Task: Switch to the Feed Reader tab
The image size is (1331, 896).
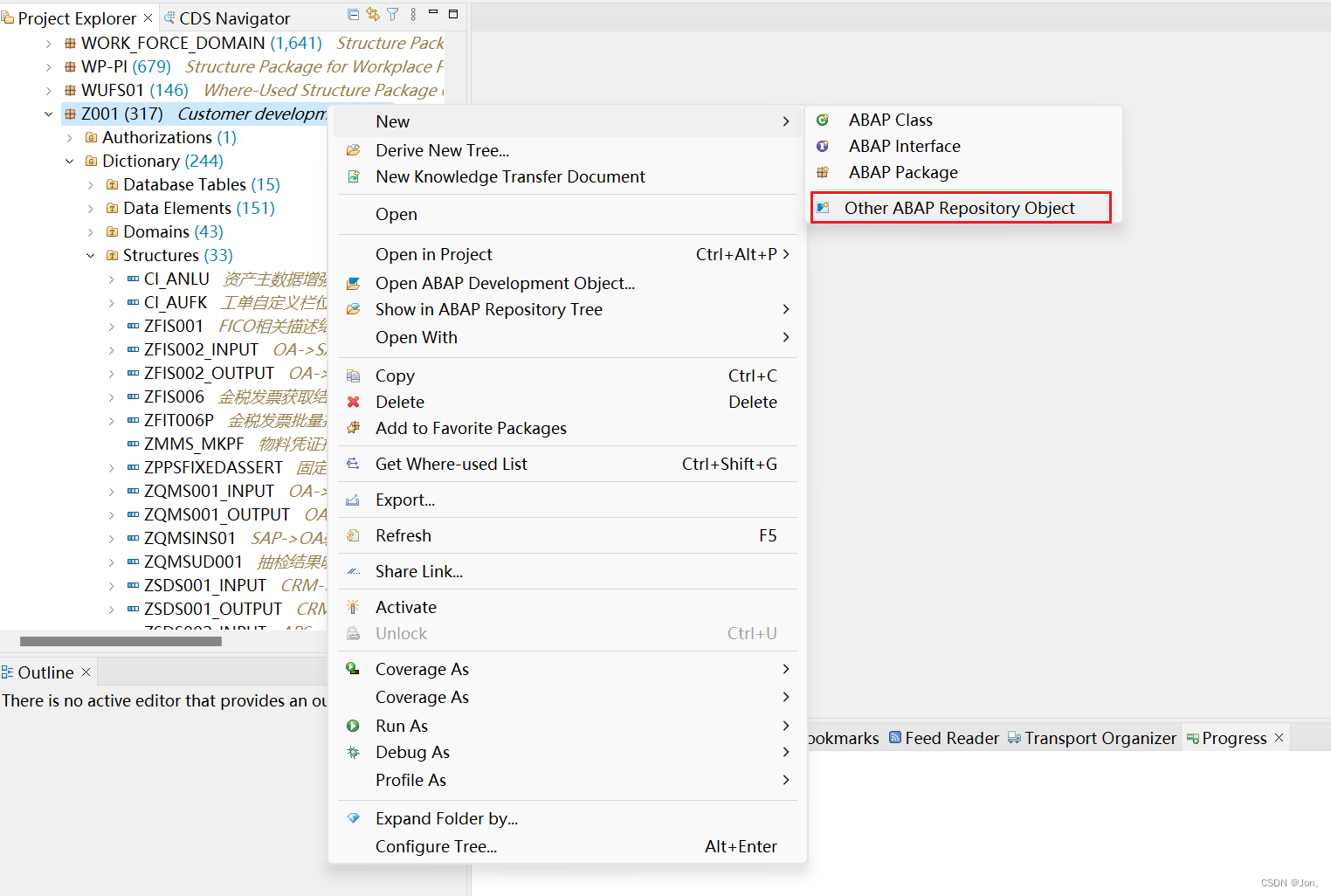Action: tap(944, 738)
